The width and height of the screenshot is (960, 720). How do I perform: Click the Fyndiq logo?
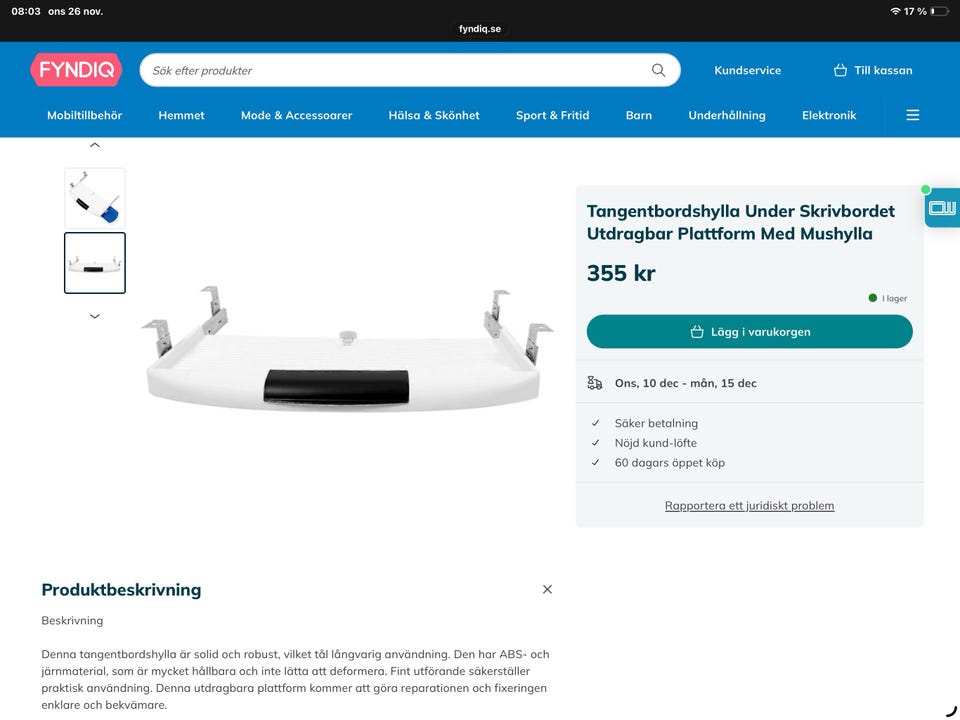[76, 70]
